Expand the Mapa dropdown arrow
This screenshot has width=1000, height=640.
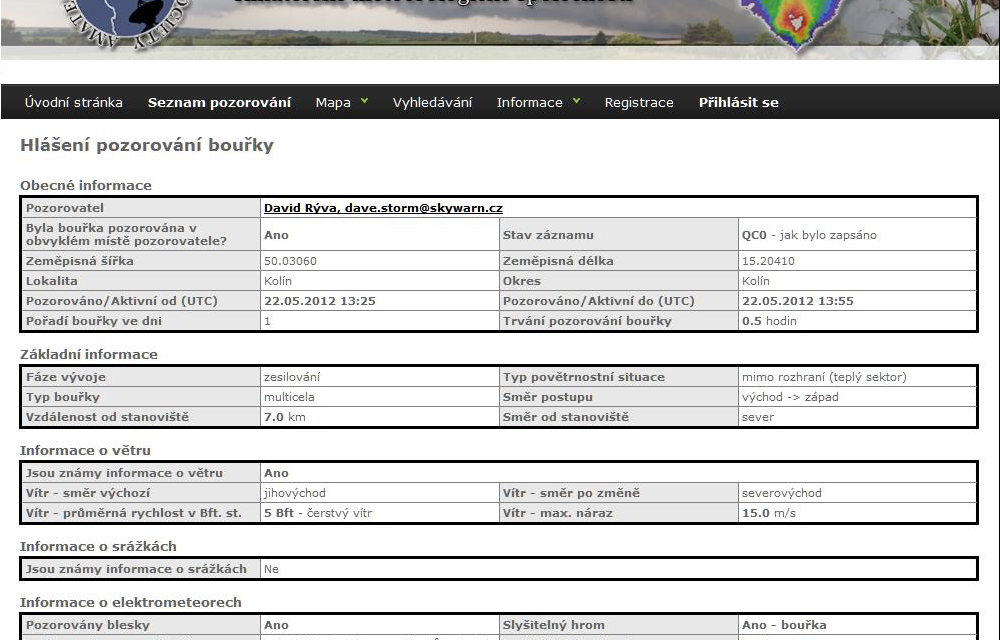364,101
